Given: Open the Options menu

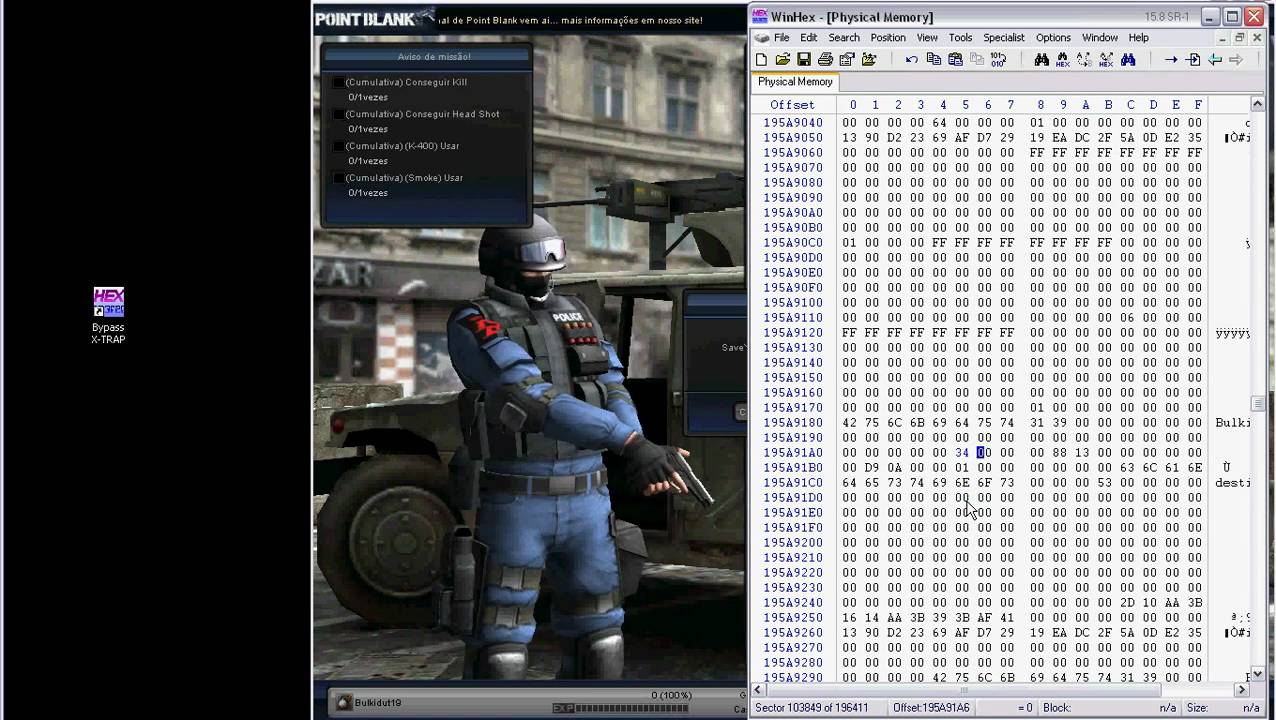Looking at the screenshot, I should (x=1053, y=38).
